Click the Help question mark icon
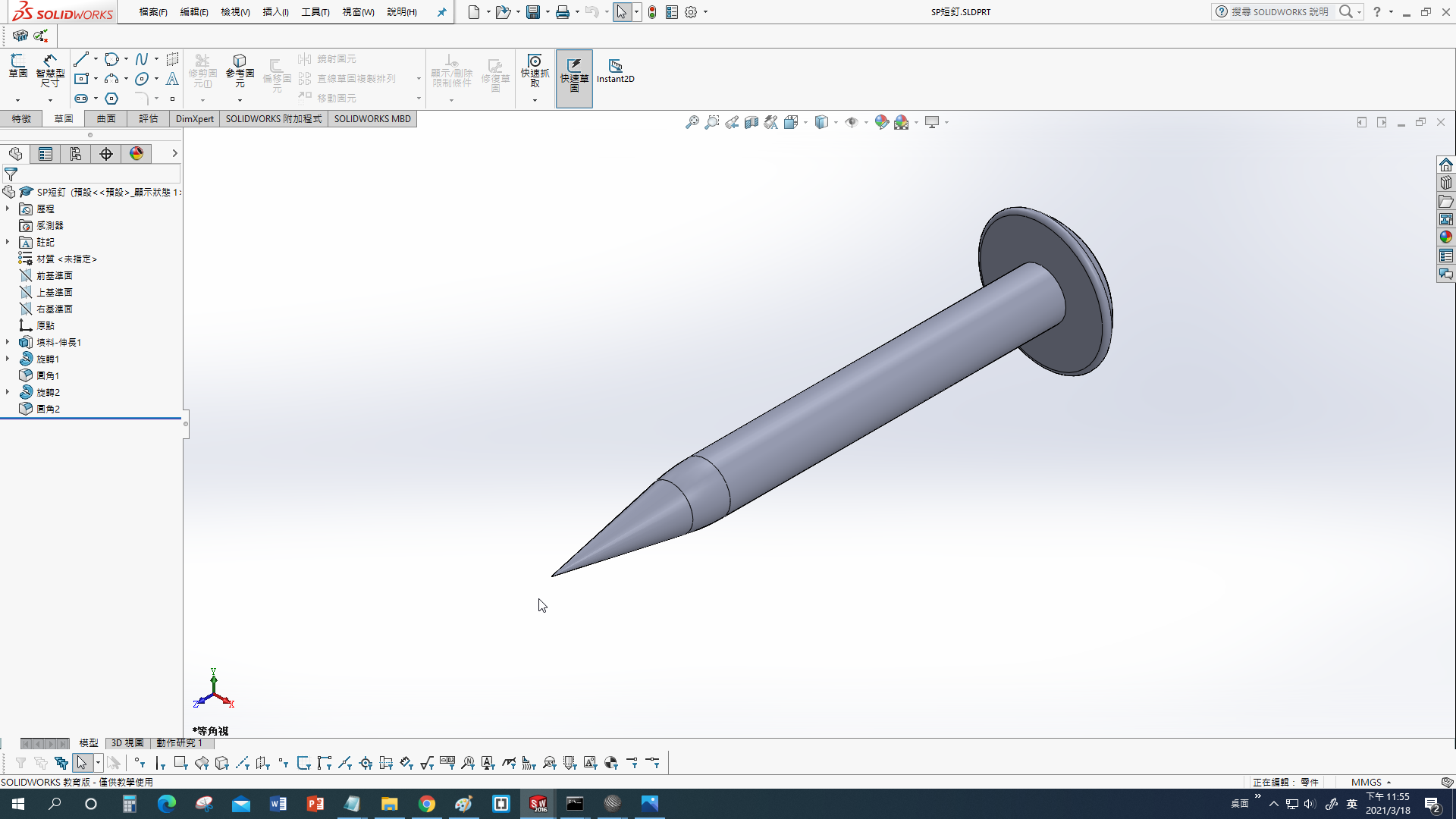The height and width of the screenshot is (819, 1456). [x=1377, y=12]
